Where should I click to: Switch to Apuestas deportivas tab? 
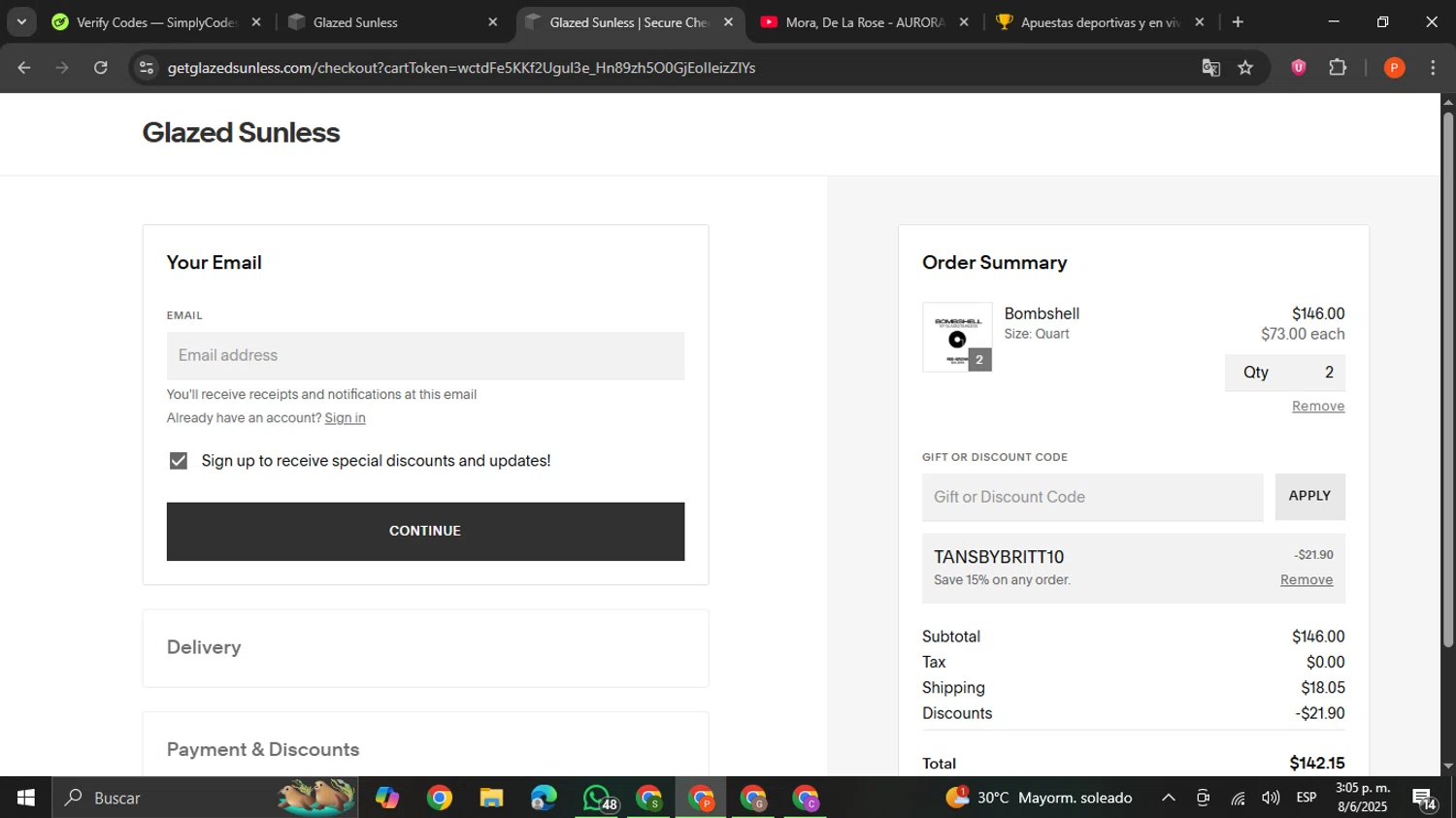(1102, 21)
